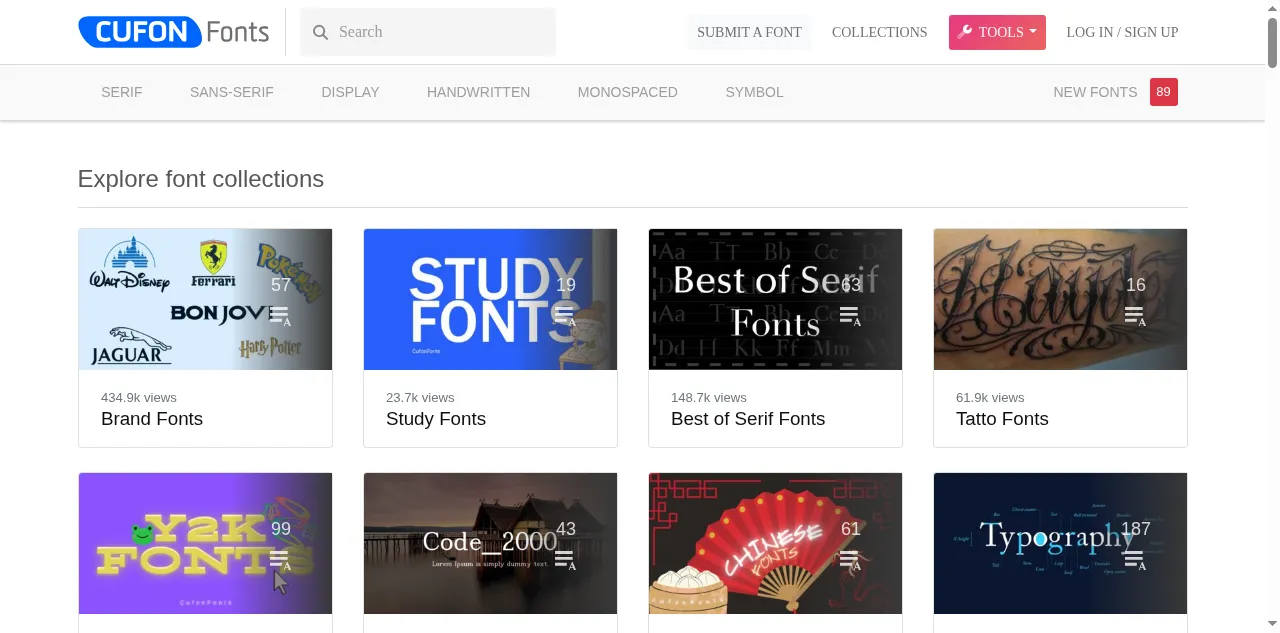Click Submit a Font button
This screenshot has height=633, width=1280.
(749, 32)
